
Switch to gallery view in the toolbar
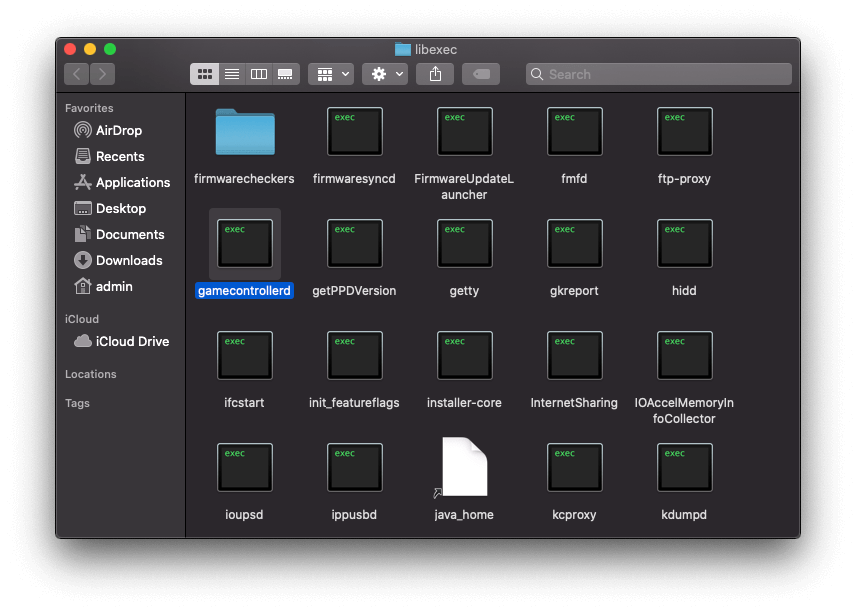click(x=285, y=73)
